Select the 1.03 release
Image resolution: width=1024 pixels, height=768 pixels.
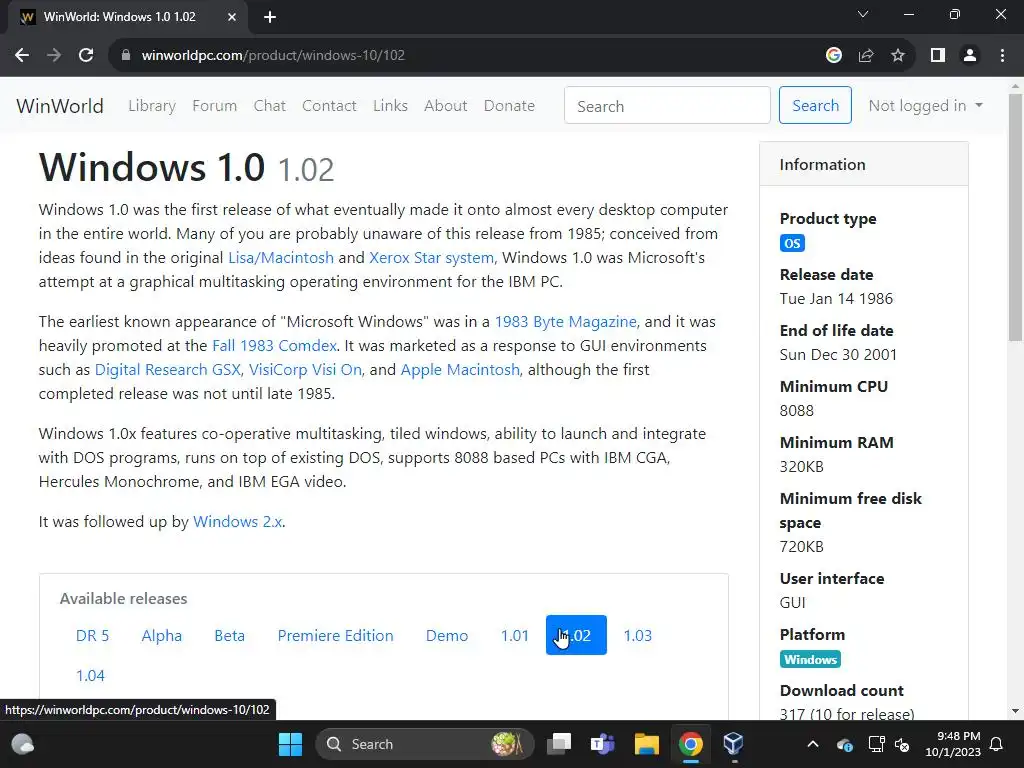pos(637,635)
